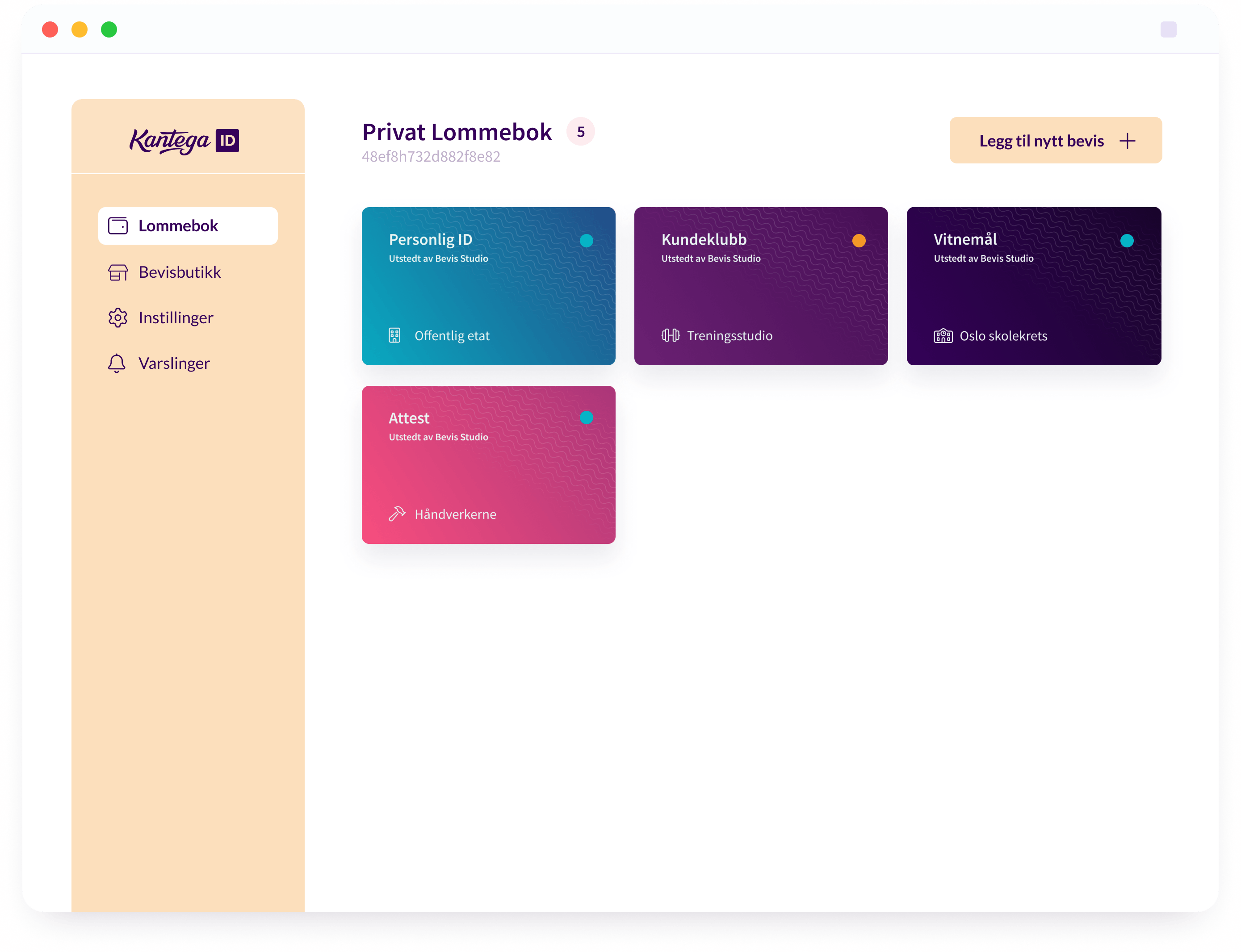Click the bell icon beside Varslinger
This screenshot has height=952, width=1241.
click(x=117, y=363)
